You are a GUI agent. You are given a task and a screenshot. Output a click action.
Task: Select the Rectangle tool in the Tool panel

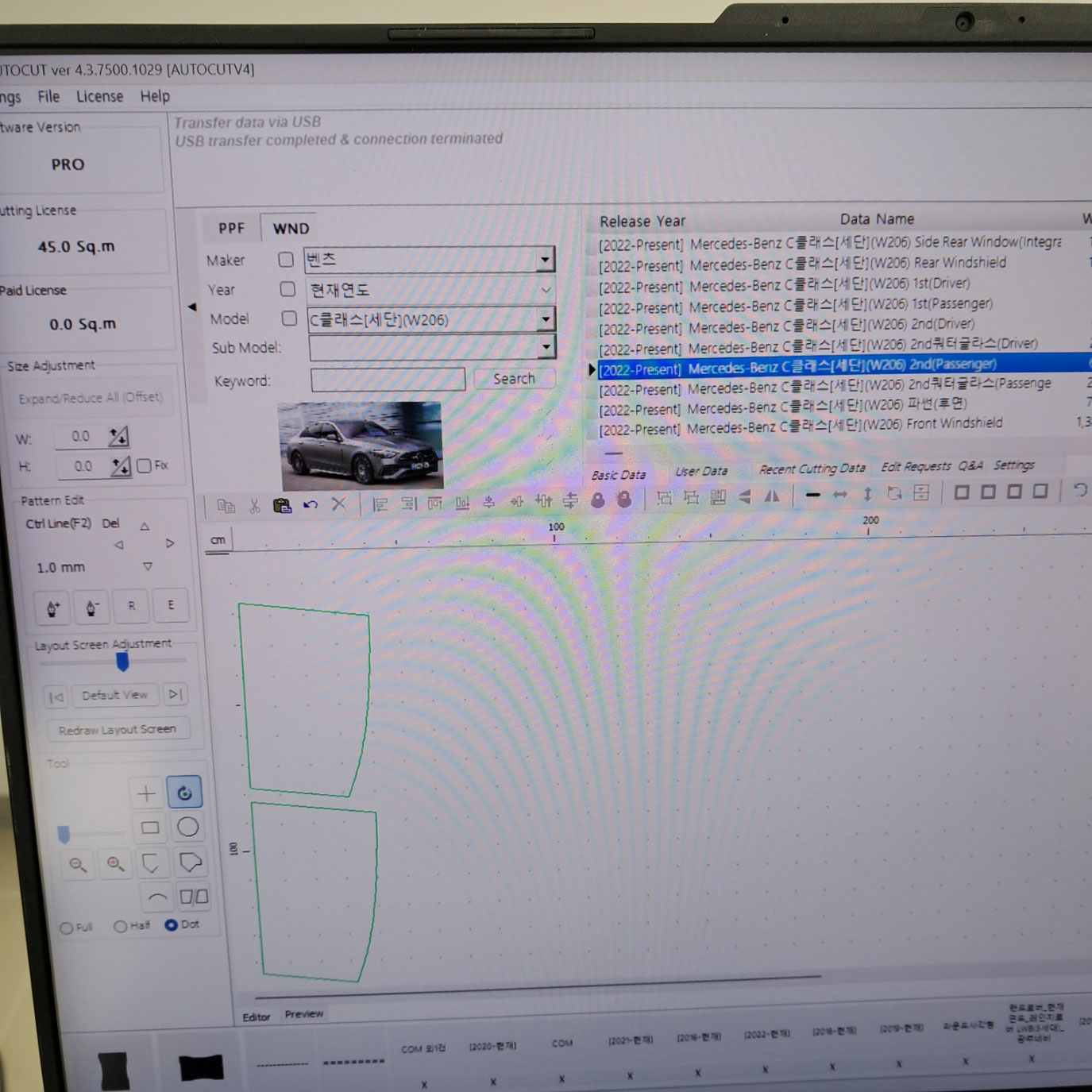[149, 826]
